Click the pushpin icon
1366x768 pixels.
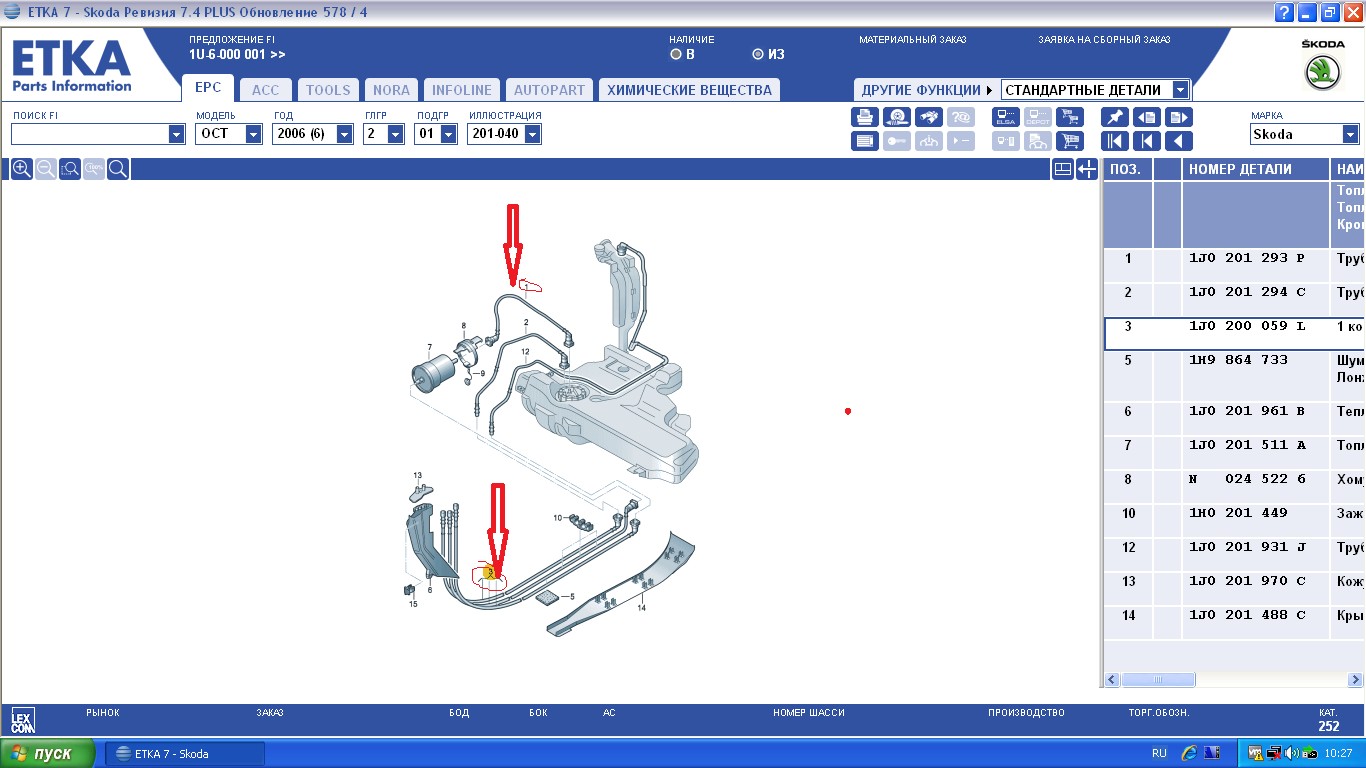point(1115,117)
